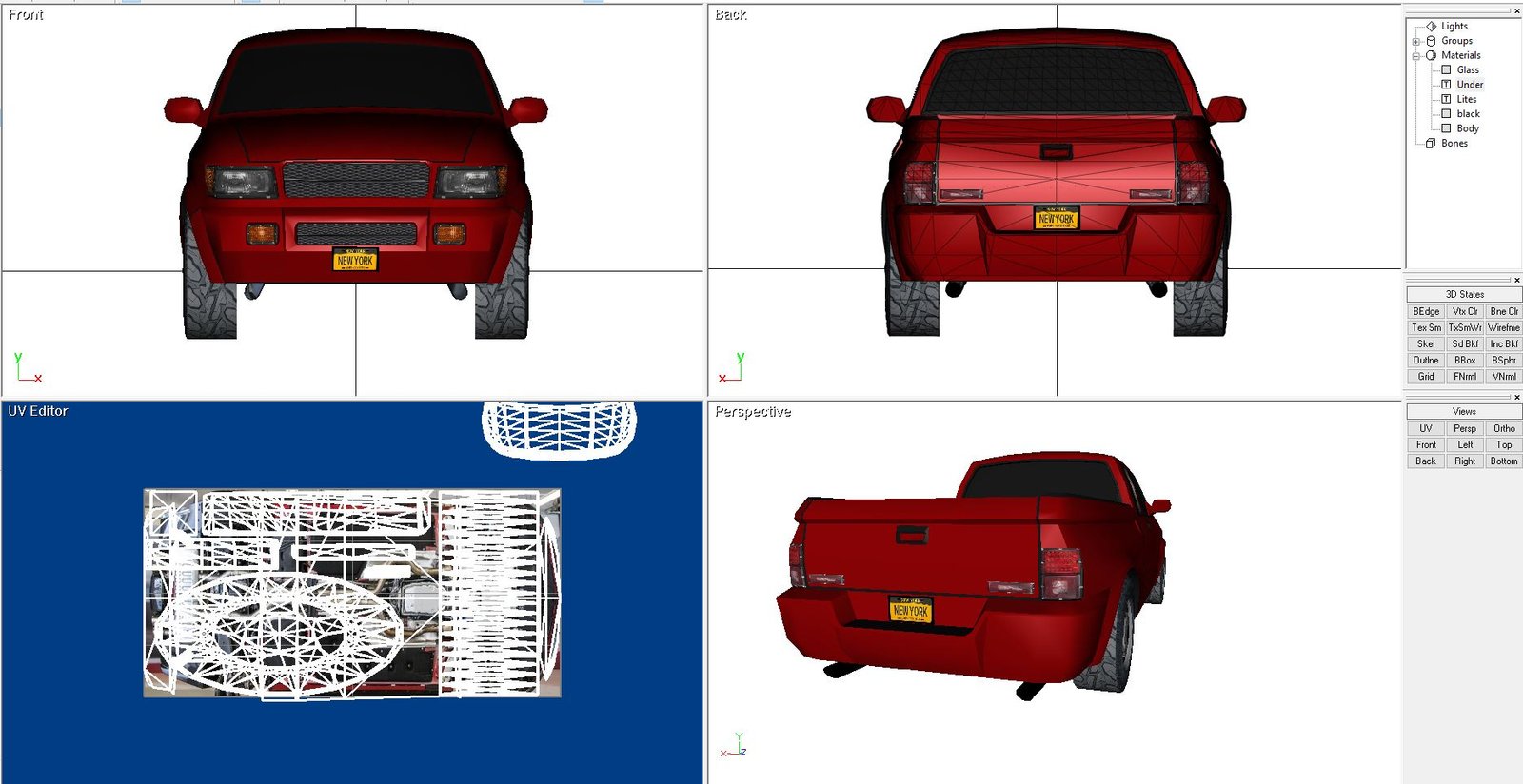Select the Lites material label
Image resolution: width=1523 pixels, height=784 pixels.
[x=1467, y=99]
